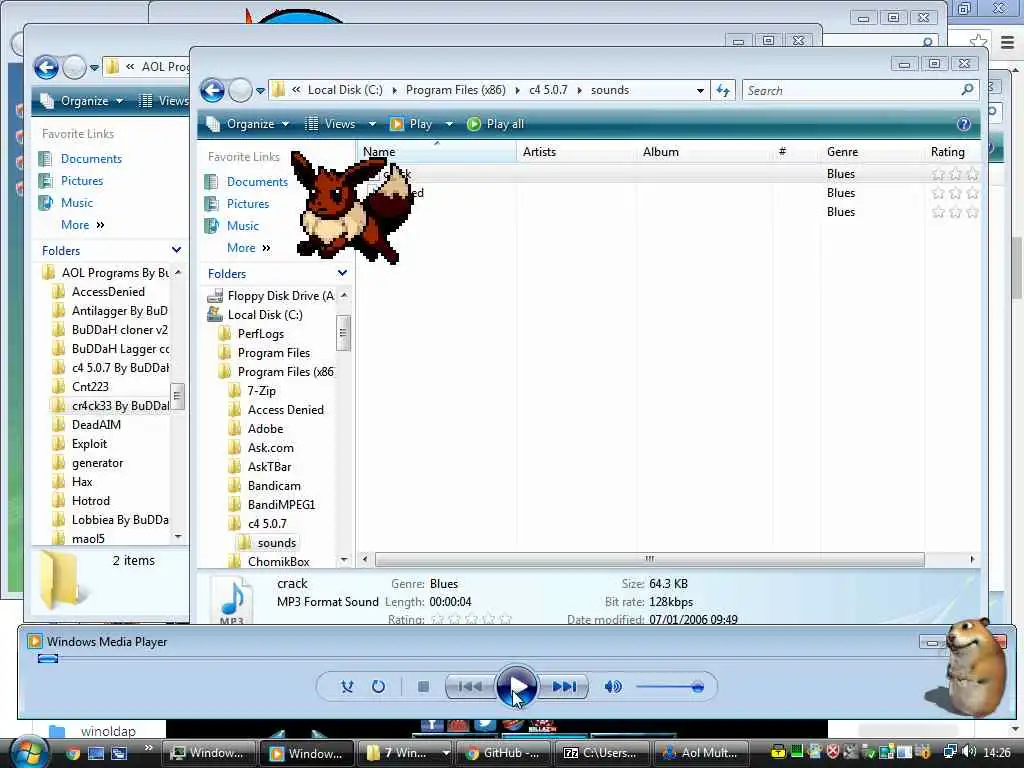Image resolution: width=1024 pixels, height=768 pixels.
Task: Open recent pages arrow in sounds window
Action: 261,91
